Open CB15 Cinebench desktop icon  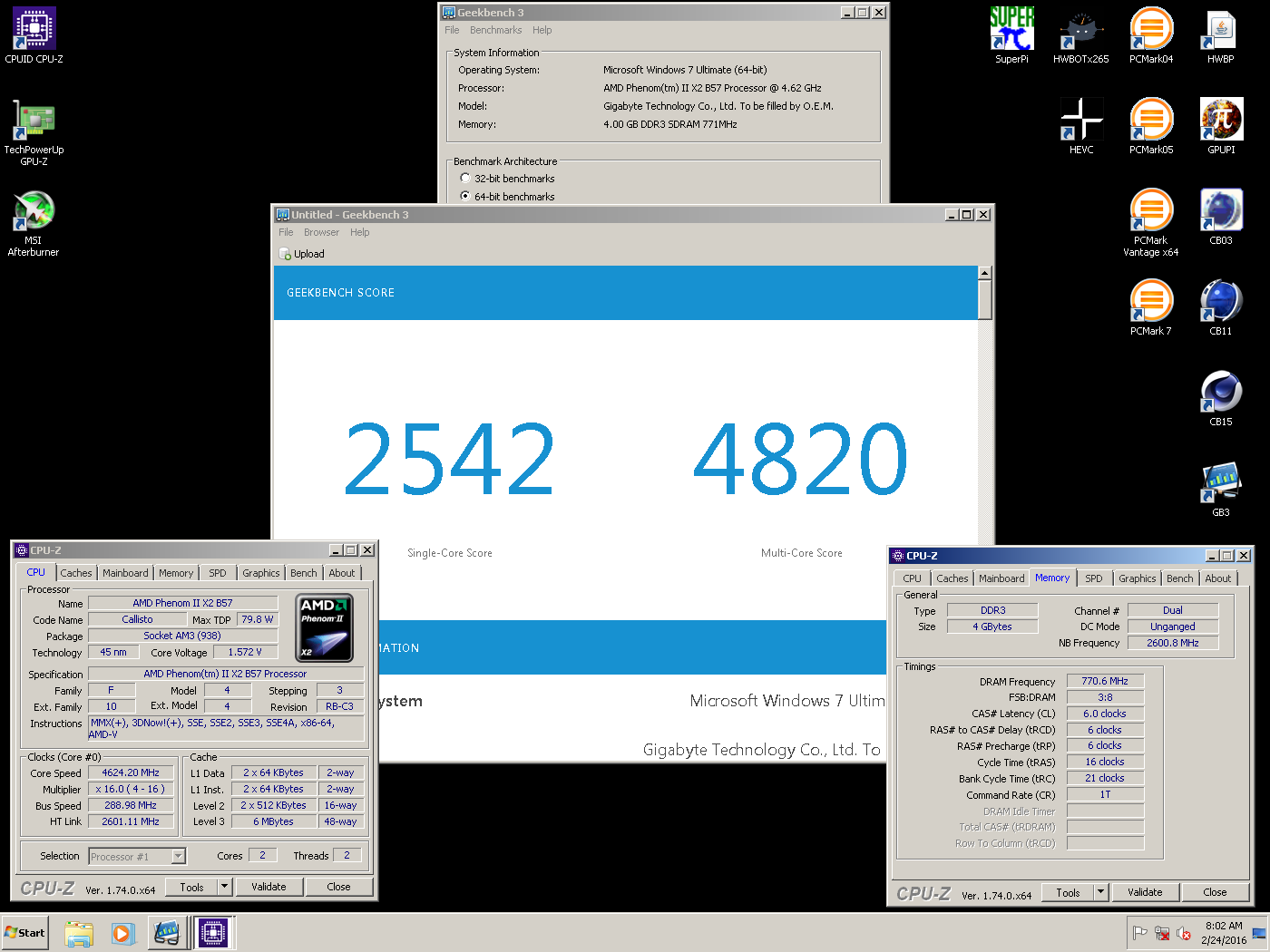tap(1221, 398)
